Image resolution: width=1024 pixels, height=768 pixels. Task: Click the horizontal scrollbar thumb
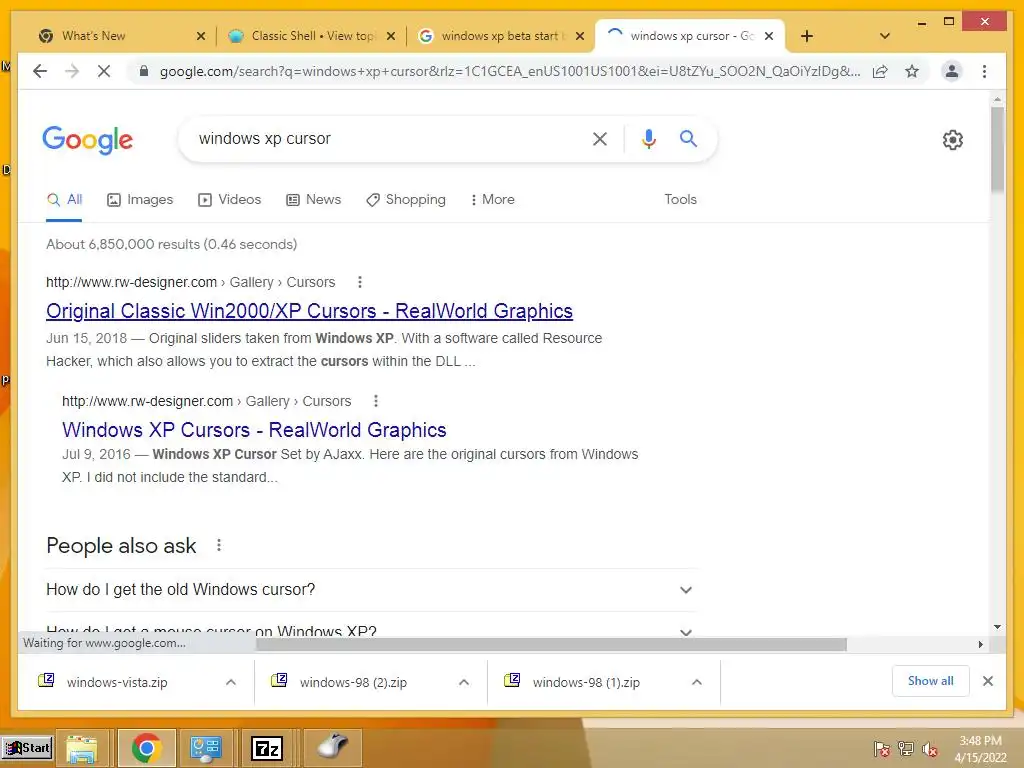point(551,645)
